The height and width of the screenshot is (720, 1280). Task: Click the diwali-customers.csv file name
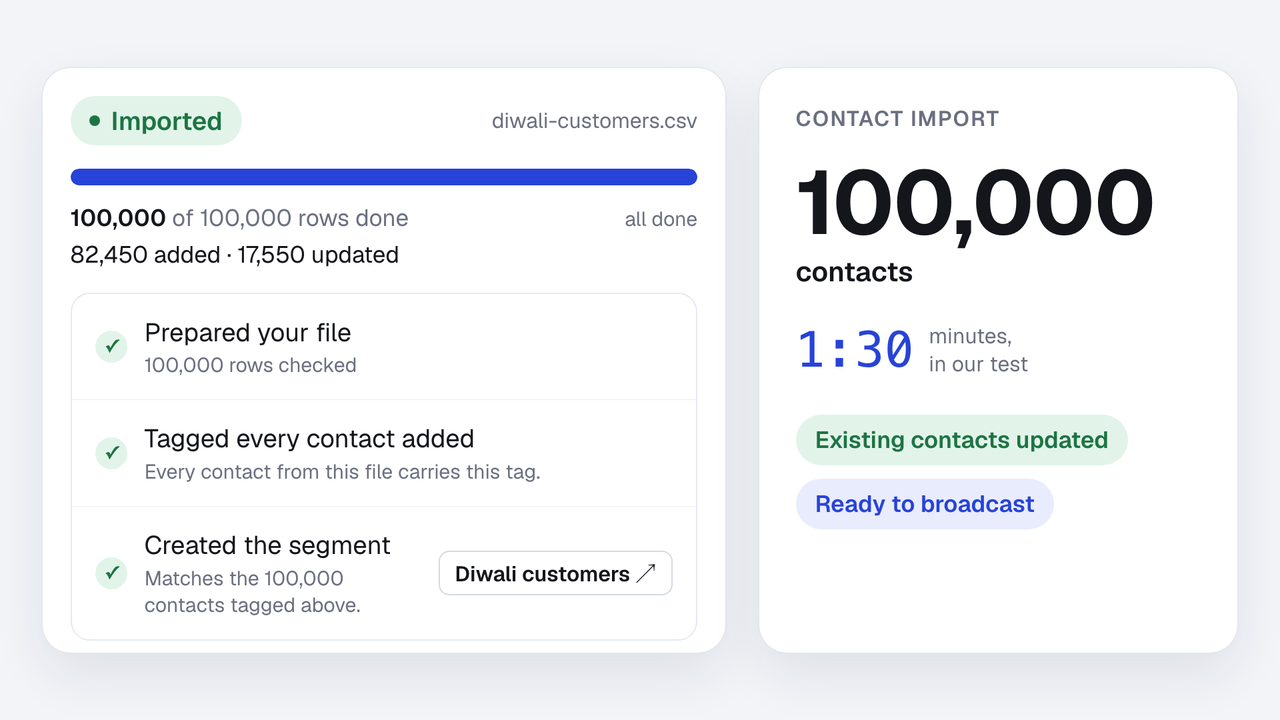tap(595, 121)
